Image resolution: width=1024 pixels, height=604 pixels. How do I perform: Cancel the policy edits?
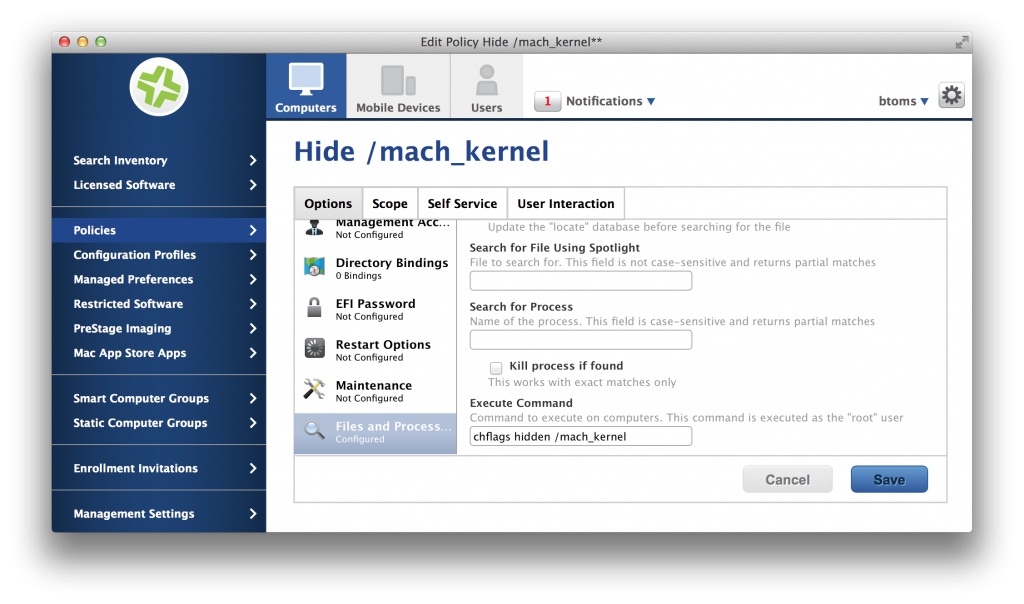coord(787,479)
